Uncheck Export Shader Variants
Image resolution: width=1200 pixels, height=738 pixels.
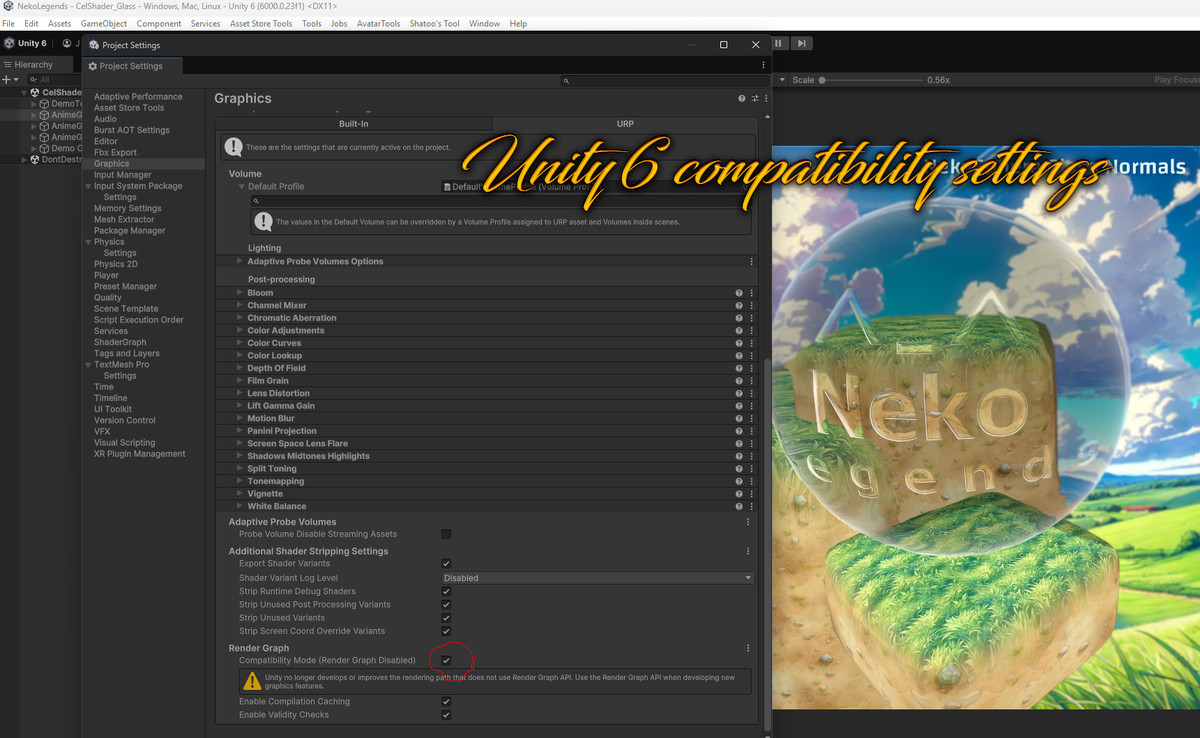446,564
